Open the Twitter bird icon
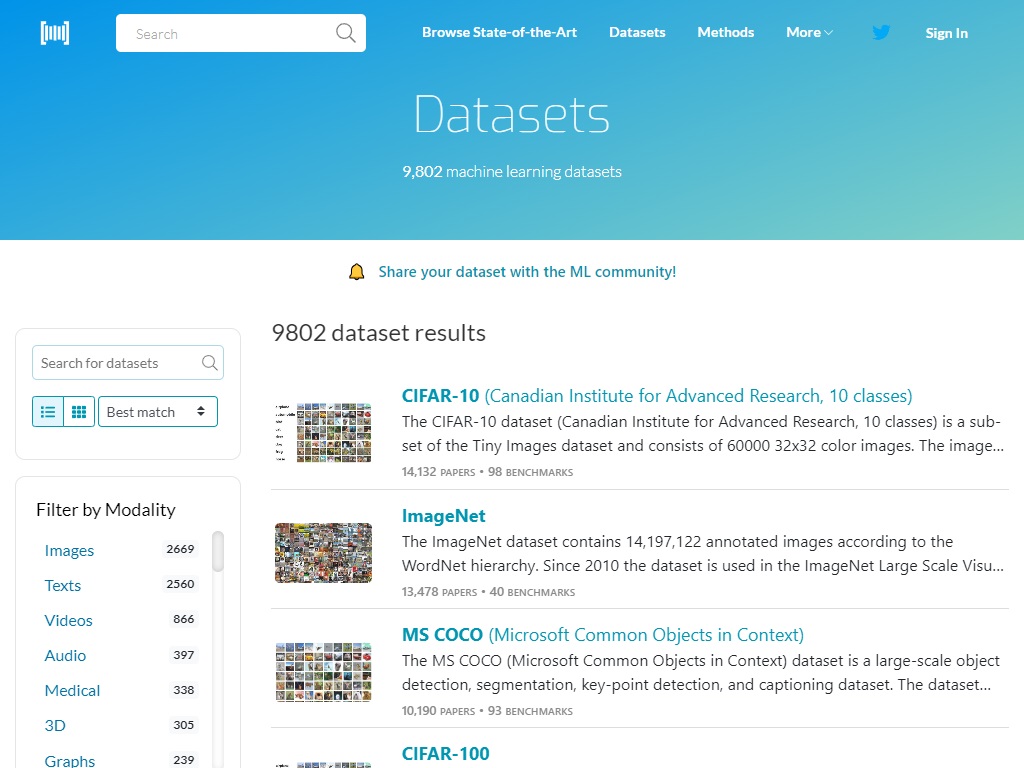 pyautogui.click(x=881, y=32)
